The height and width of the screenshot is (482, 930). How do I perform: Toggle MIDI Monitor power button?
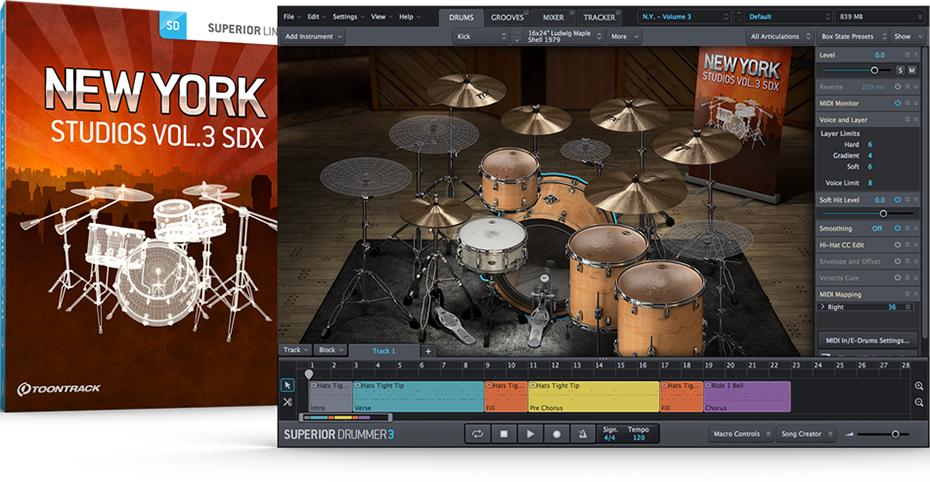pyautogui.click(x=898, y=103)
